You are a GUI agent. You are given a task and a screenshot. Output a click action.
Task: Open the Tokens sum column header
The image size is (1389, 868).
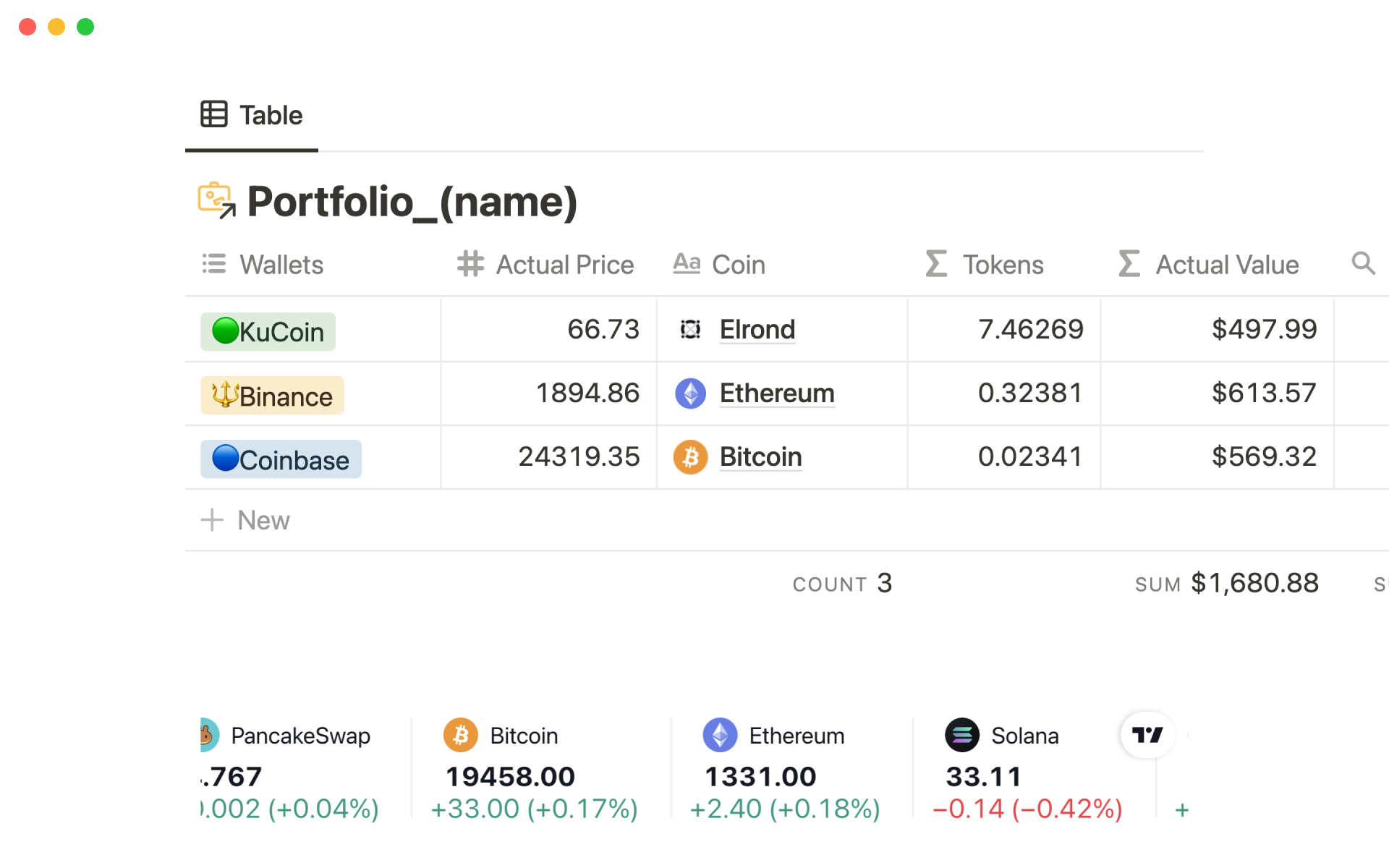1002,264
